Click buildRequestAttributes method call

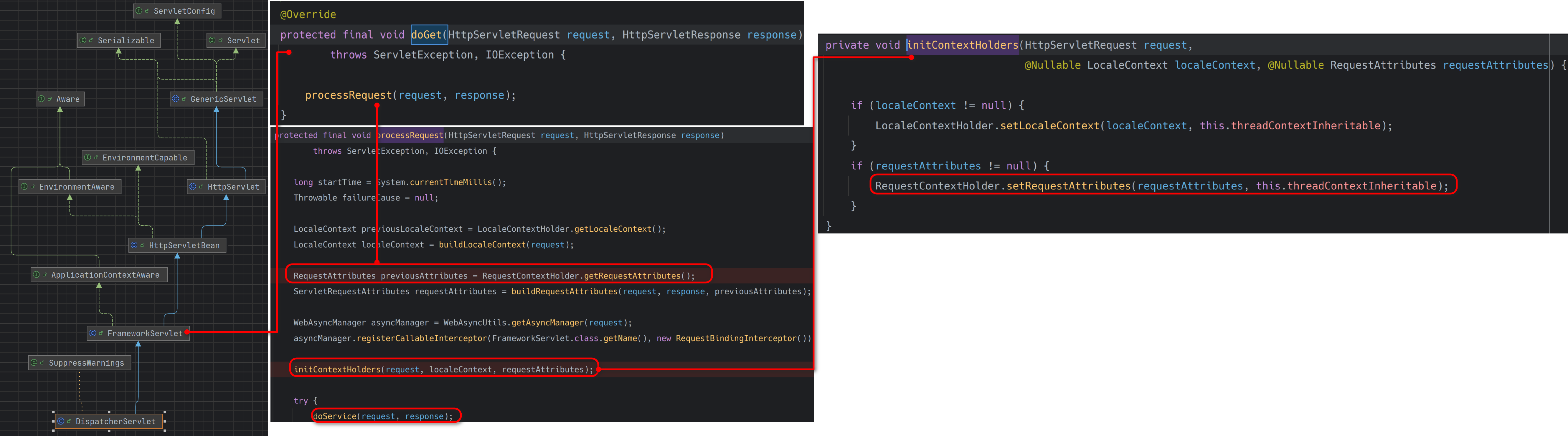(x=564, y=291)
